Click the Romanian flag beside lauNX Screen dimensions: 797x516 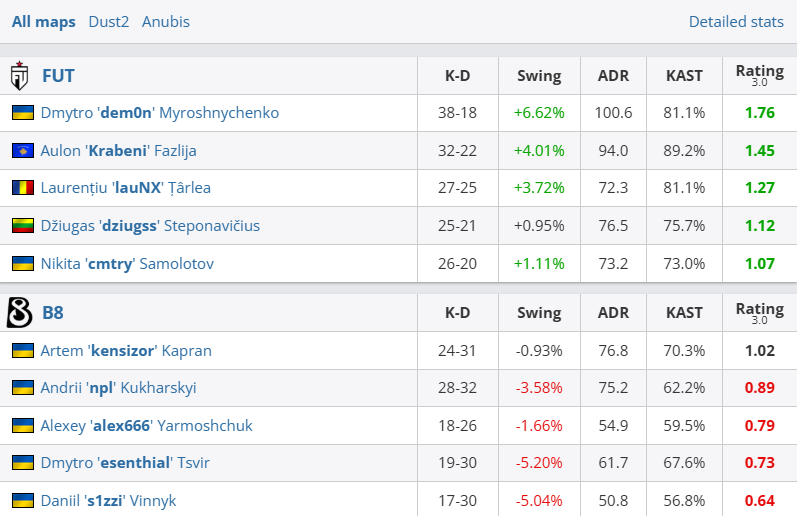click(x=22, y=188)
